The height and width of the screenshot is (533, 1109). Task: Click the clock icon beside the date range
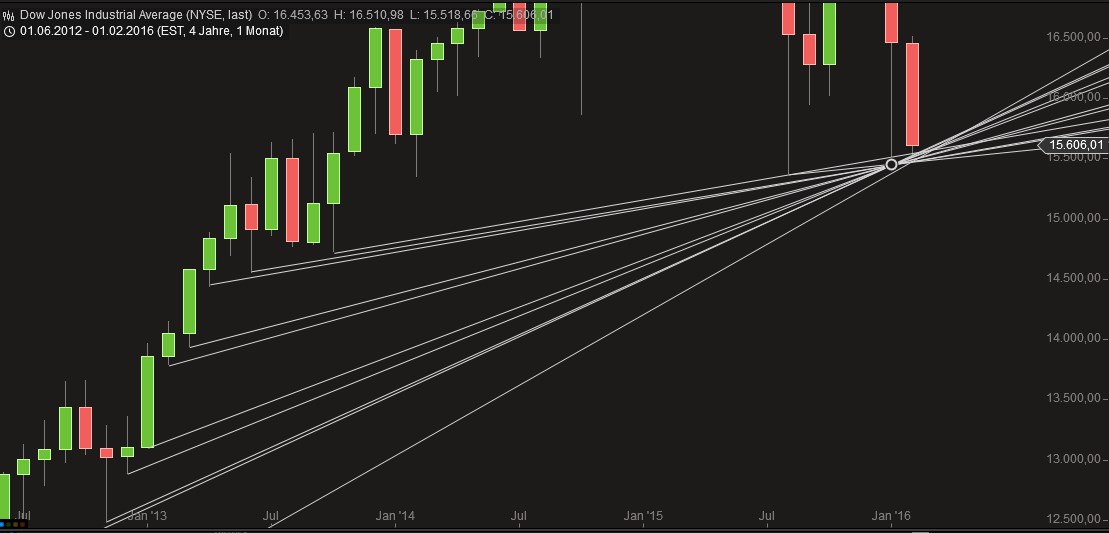(x=8, y=31)
